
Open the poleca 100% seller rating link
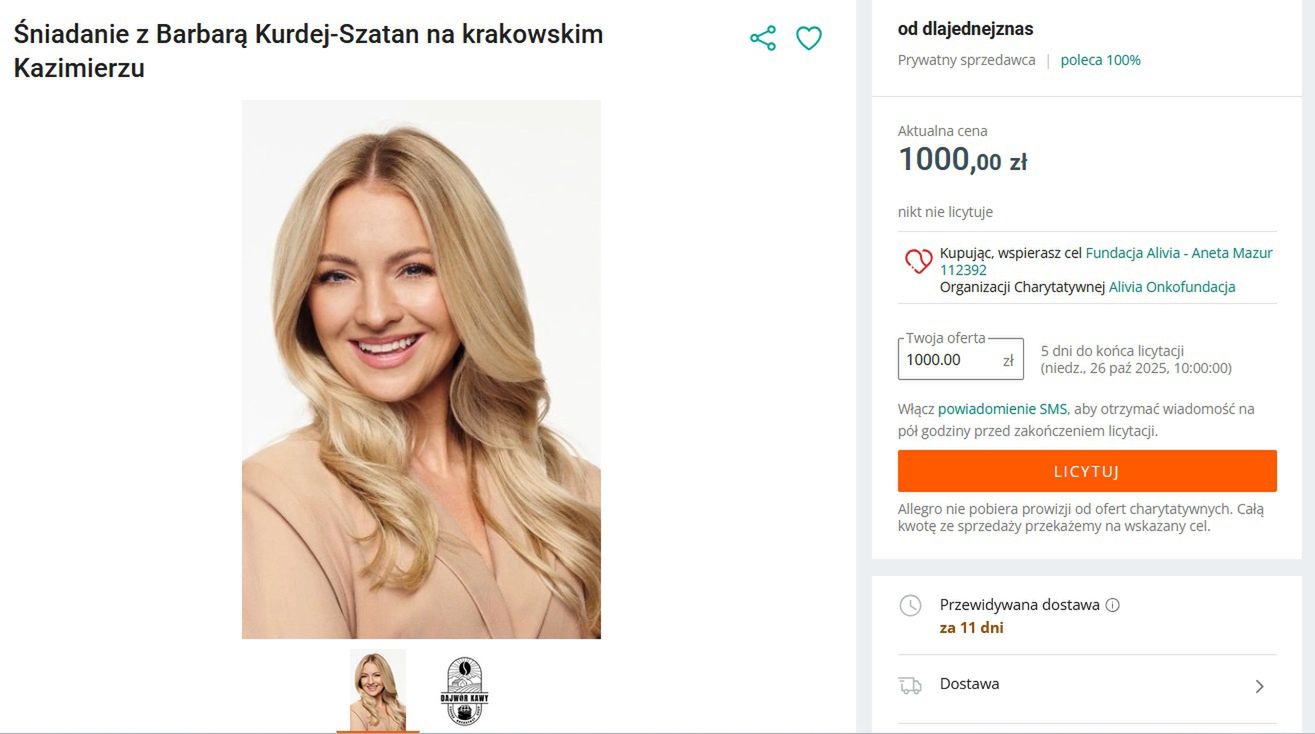point(1100,60)
